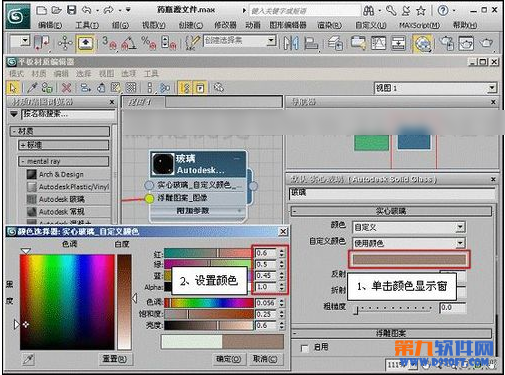Click 取消(C) in the color selector
The height and width of the screenshot is (375, 505).
coord(265,359)
